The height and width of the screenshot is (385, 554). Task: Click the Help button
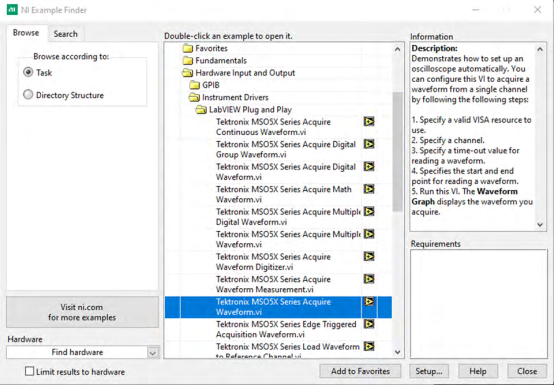(478, 371)
